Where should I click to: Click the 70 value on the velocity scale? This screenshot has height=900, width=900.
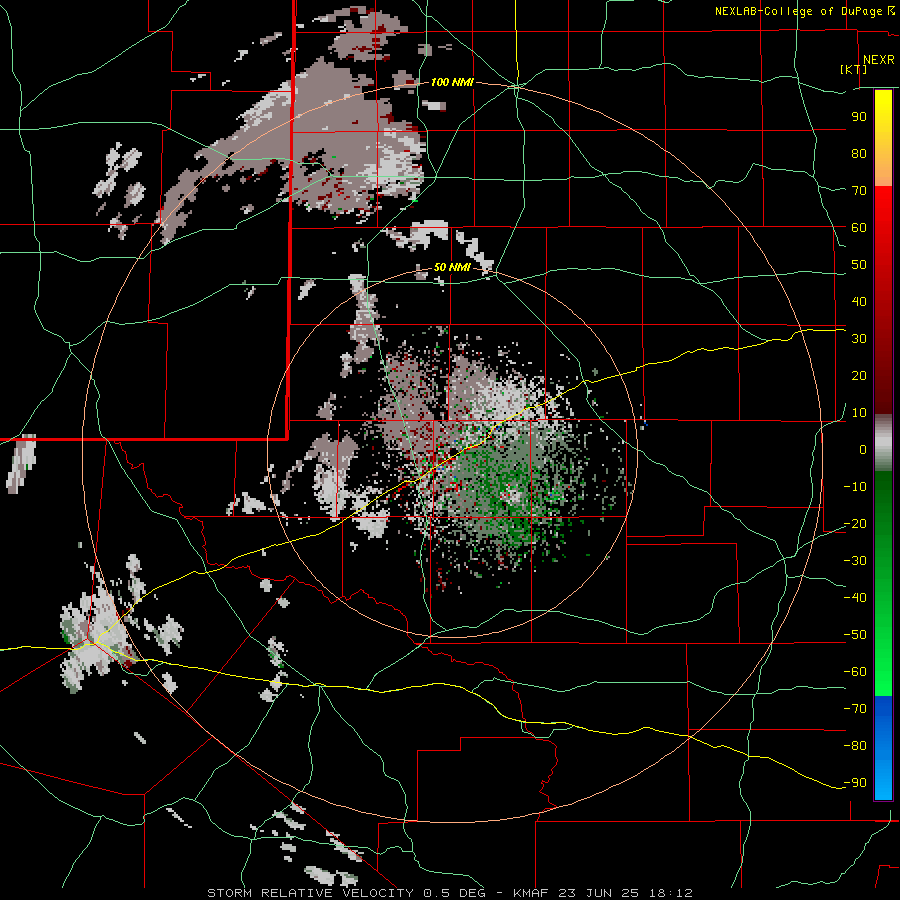coord(859,191)
